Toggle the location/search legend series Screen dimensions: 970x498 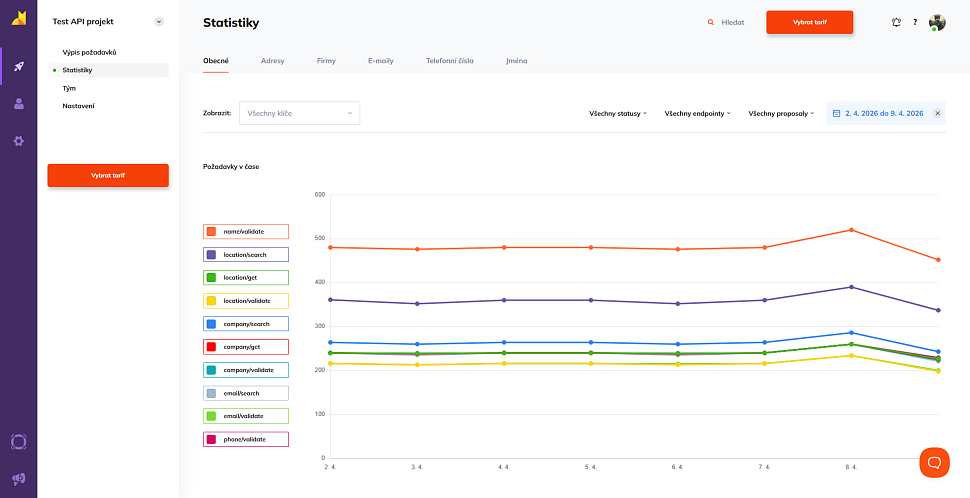tap(246, 254)
